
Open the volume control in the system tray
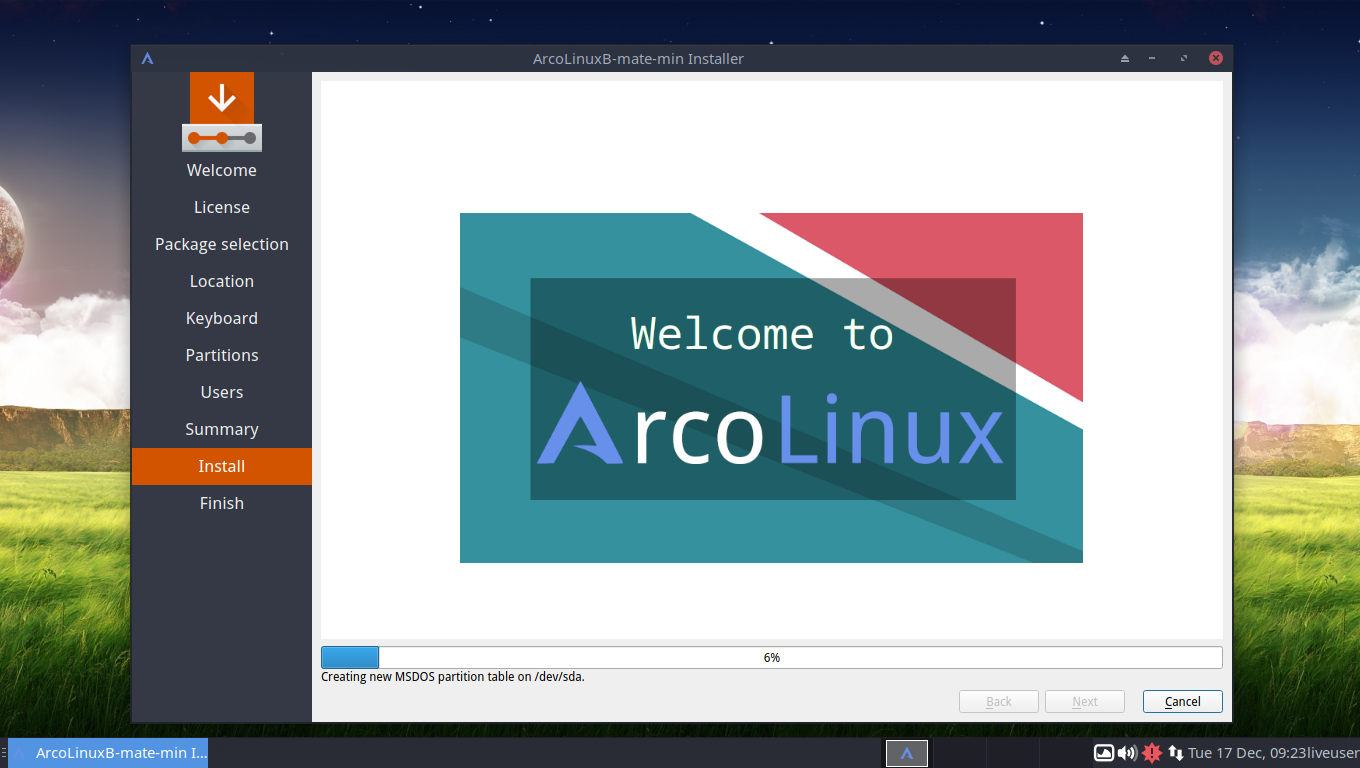click(1127, 753)
